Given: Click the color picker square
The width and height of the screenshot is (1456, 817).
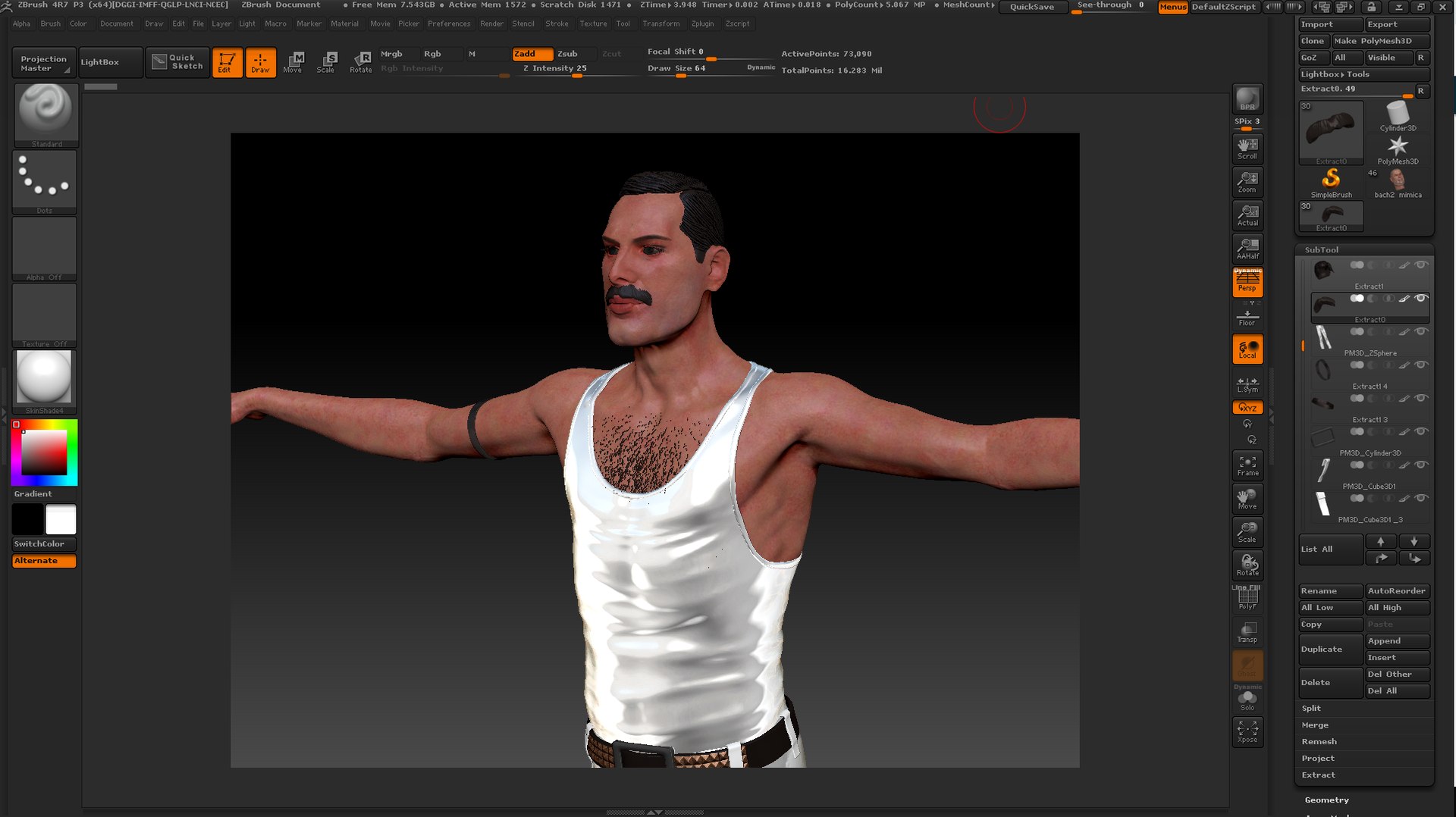Looking at the screenshot, I should [x=44, y=452].
